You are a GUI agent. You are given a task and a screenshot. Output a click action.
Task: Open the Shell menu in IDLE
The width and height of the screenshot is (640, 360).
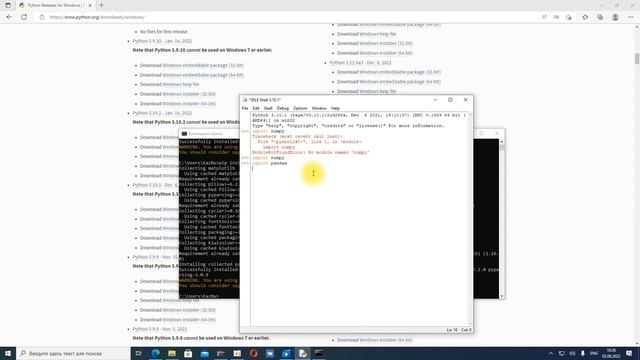click(x=268, y=108)
